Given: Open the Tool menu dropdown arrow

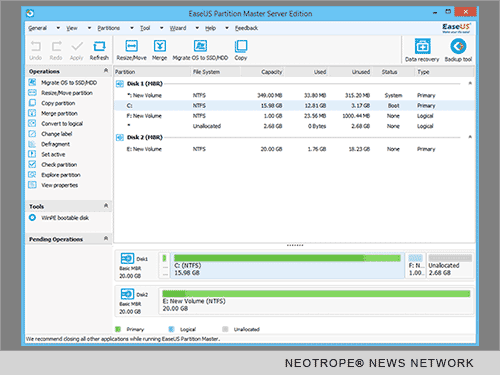Looking at the screenshot, I should (161, 28).
